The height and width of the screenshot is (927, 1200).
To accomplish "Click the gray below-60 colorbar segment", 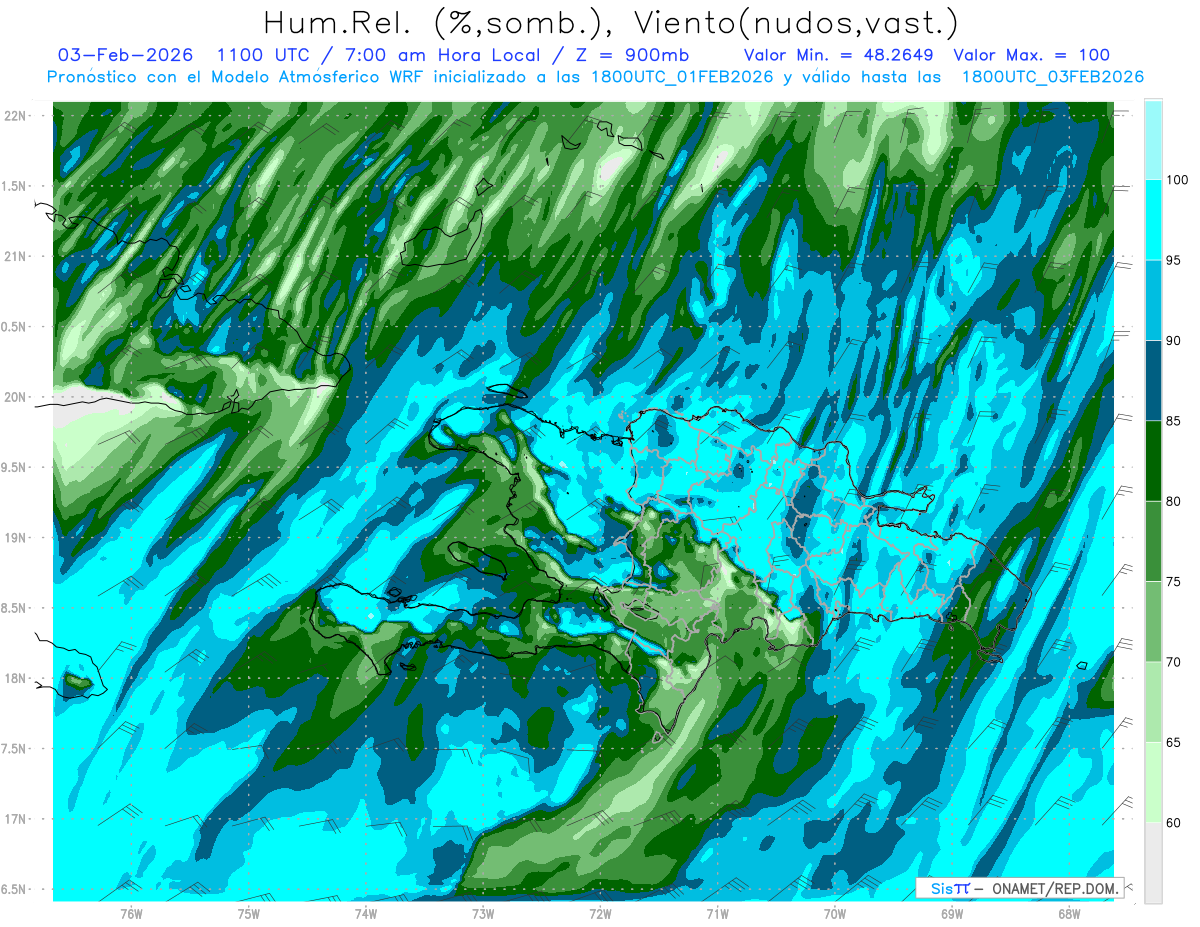I will click(1153, 863).
